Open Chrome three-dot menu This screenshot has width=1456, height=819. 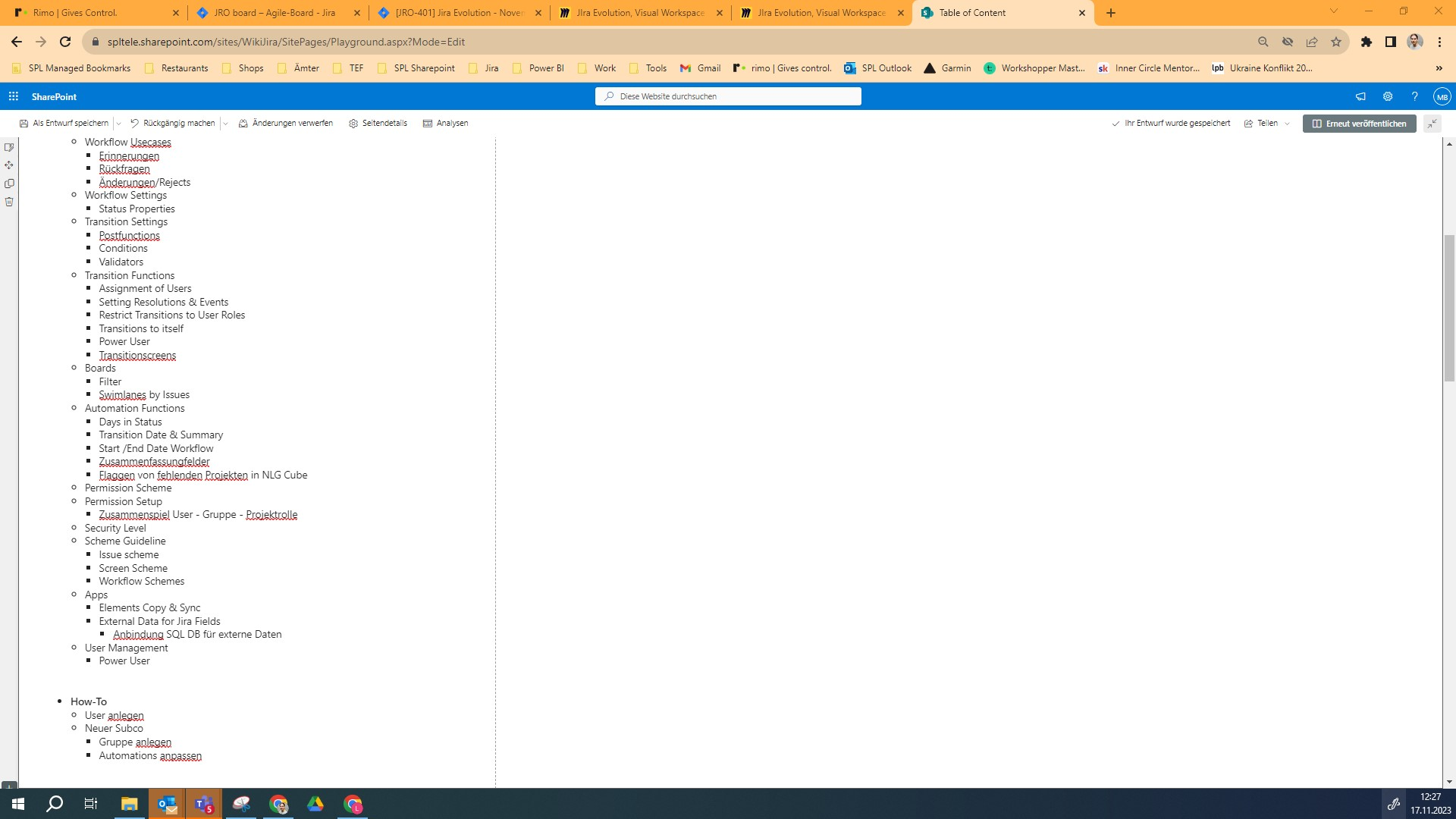1439,42
